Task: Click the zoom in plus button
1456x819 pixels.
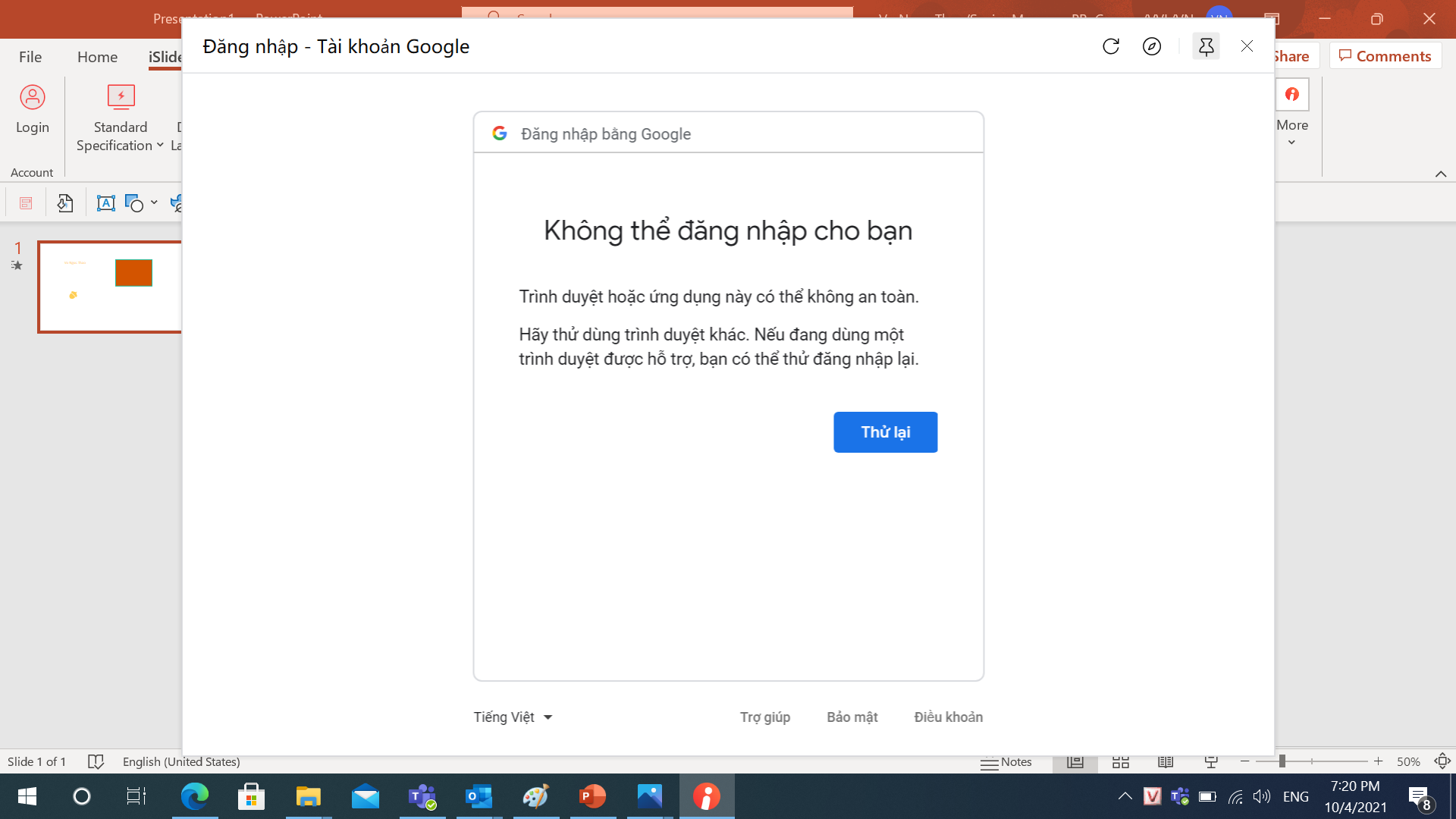Action: click(x=1378, y=761)
